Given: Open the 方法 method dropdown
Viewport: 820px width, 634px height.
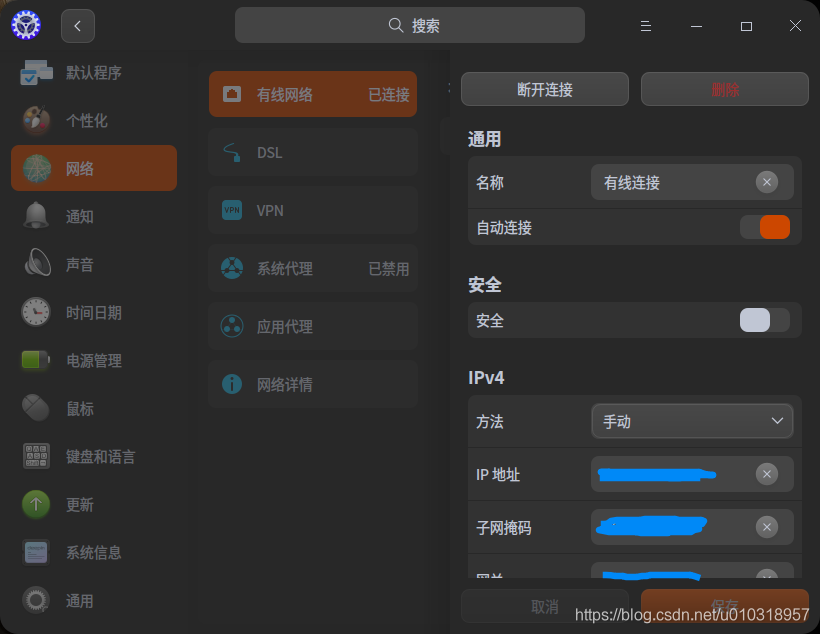Looking at the screenshot, I should click(x=692, y=421).
